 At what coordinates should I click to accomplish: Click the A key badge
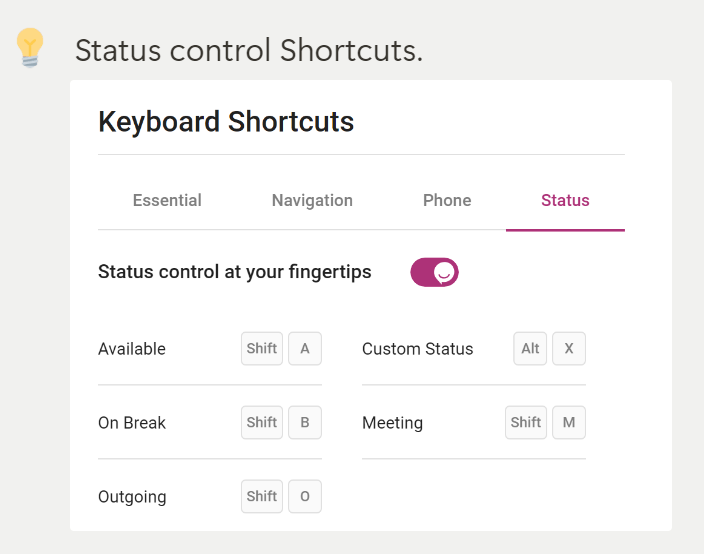click(x=305, y=349)
